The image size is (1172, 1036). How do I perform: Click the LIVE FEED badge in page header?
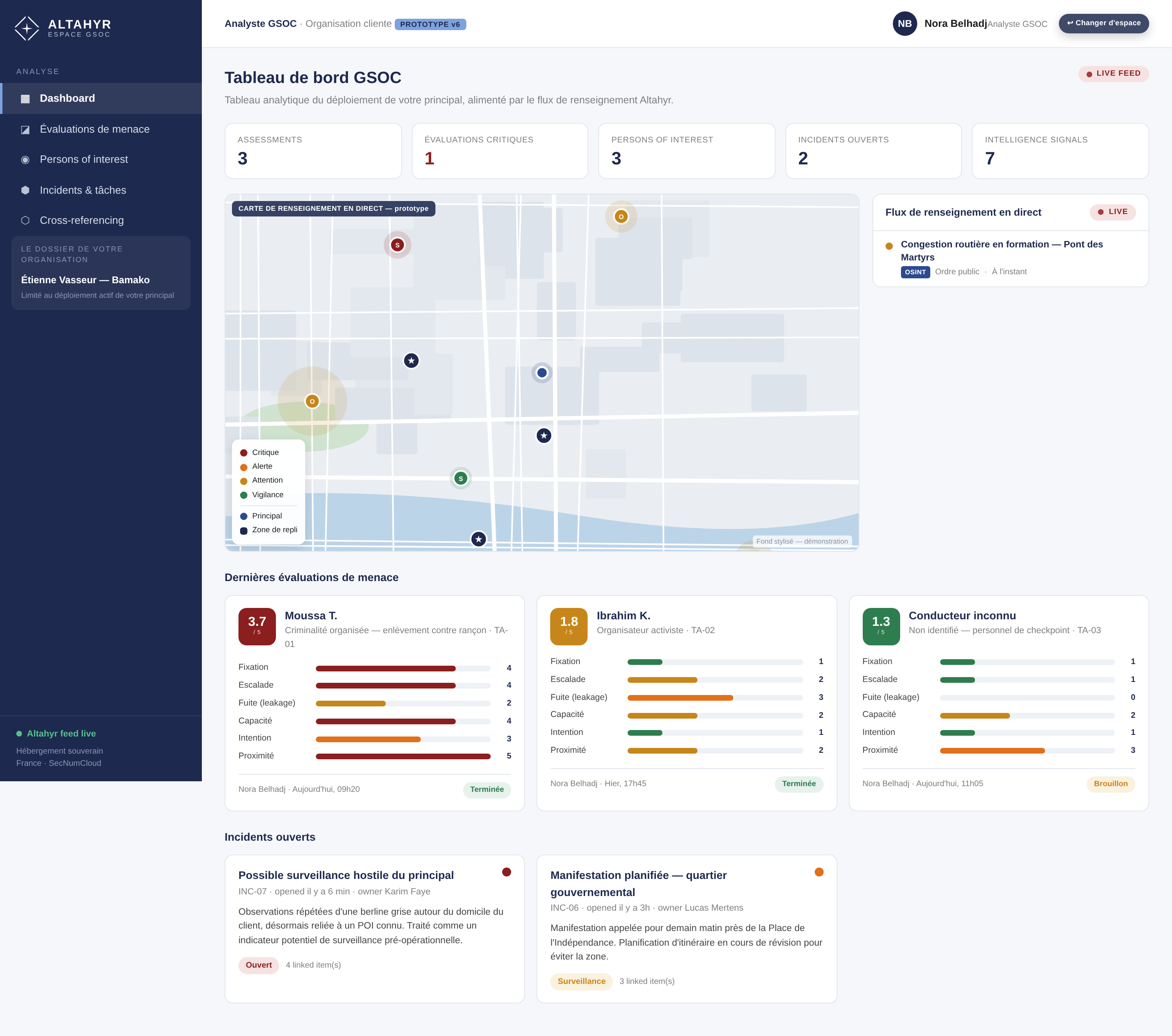(x=1113, y=74)
